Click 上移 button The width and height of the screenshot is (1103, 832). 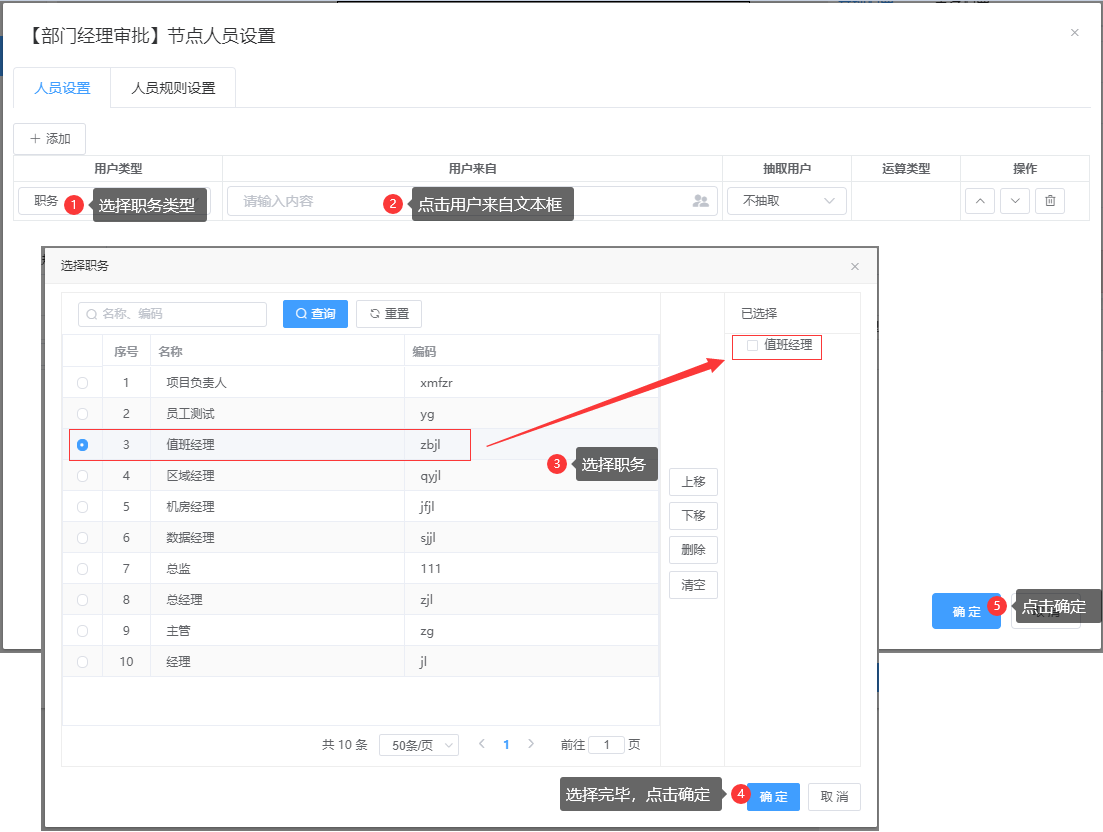pyautogui.click(x=693, y=482)
